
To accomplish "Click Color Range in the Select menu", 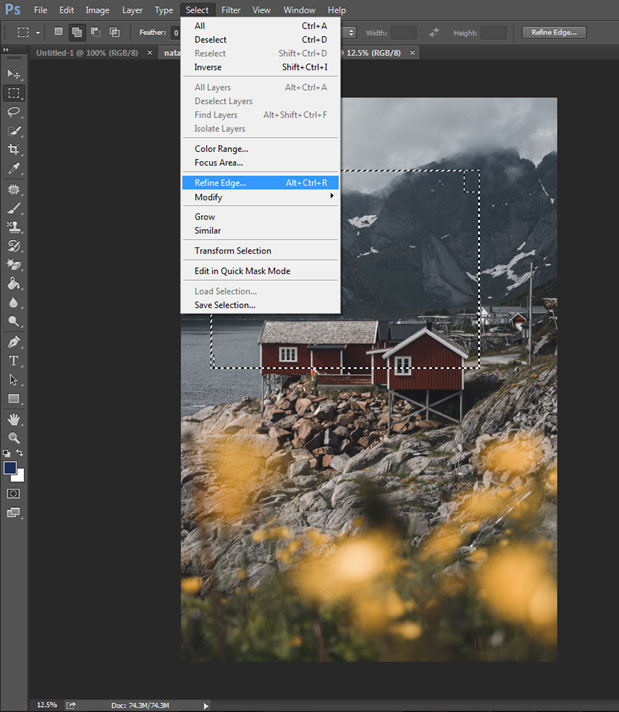I will (x=221, y=149).
